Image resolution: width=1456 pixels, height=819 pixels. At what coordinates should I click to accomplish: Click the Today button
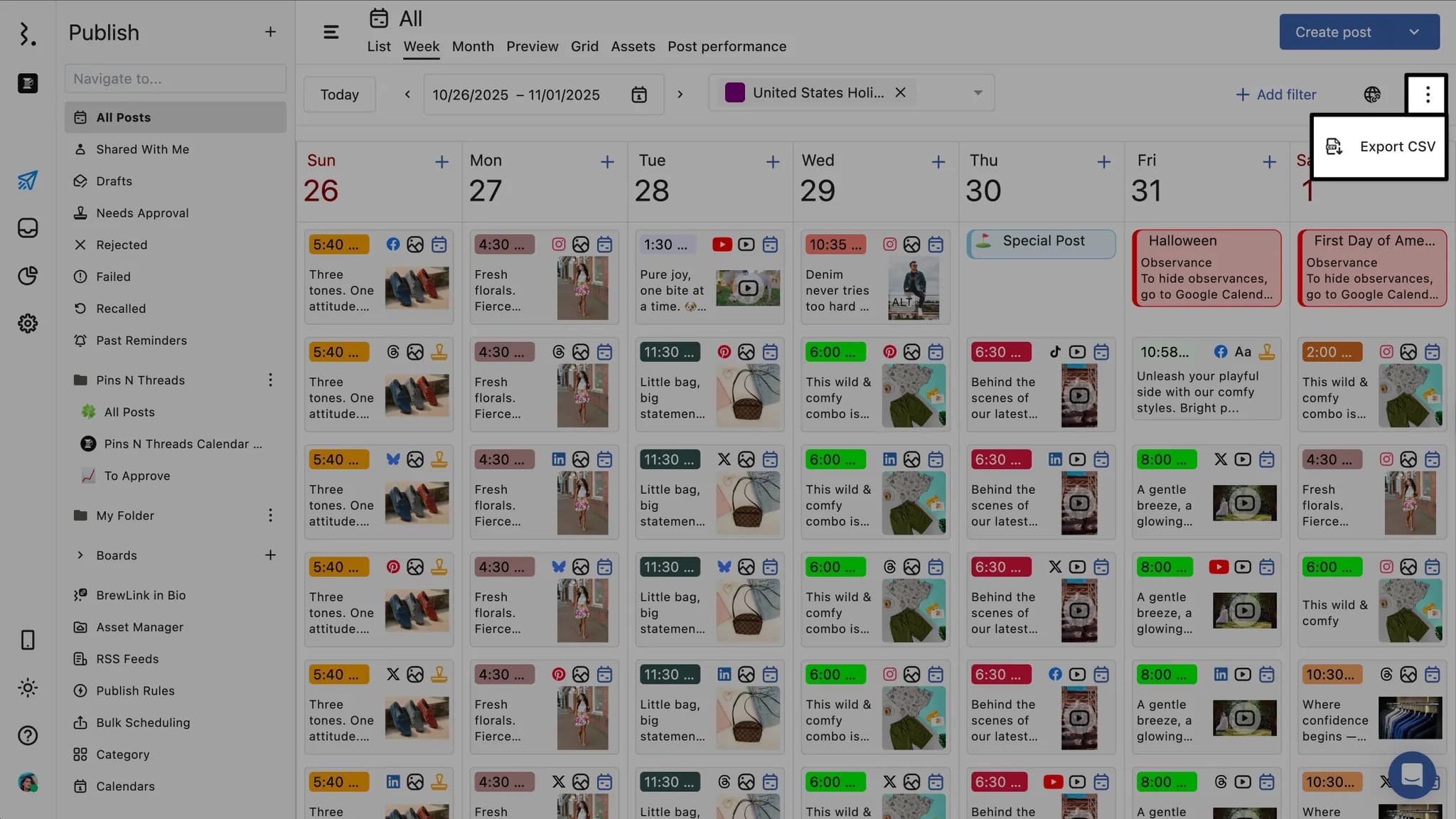click(x=339, y=95)
